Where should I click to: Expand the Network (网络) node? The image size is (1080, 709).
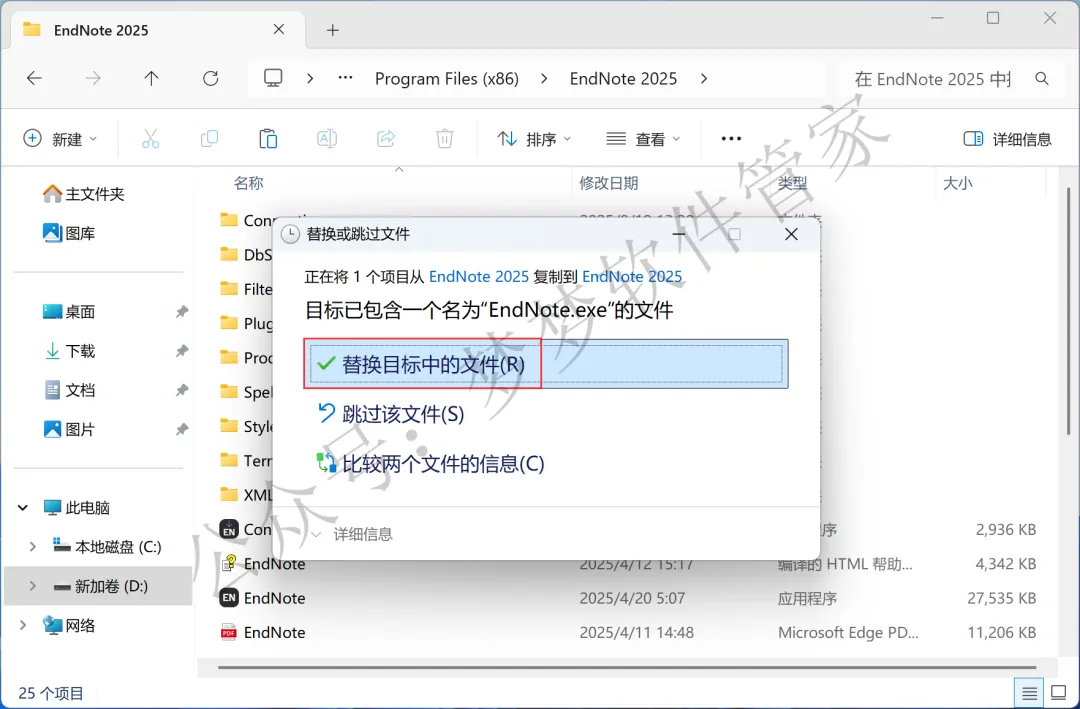point(23,626)
